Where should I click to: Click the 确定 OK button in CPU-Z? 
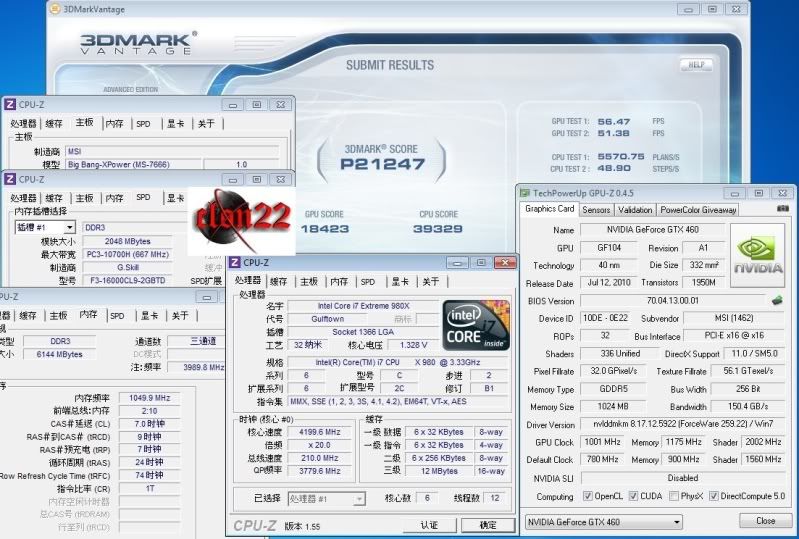[x=488, y=525]
